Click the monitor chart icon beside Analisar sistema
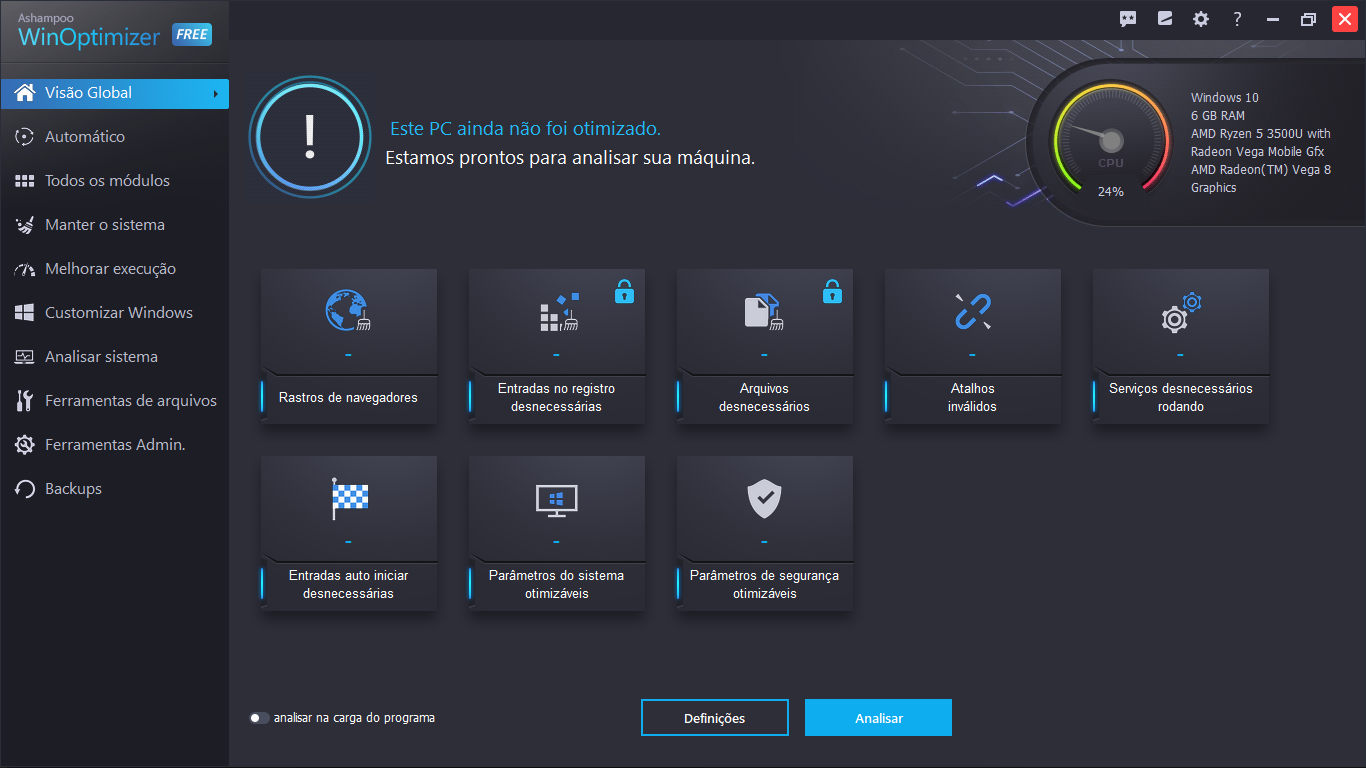 (x=25, y=357)
